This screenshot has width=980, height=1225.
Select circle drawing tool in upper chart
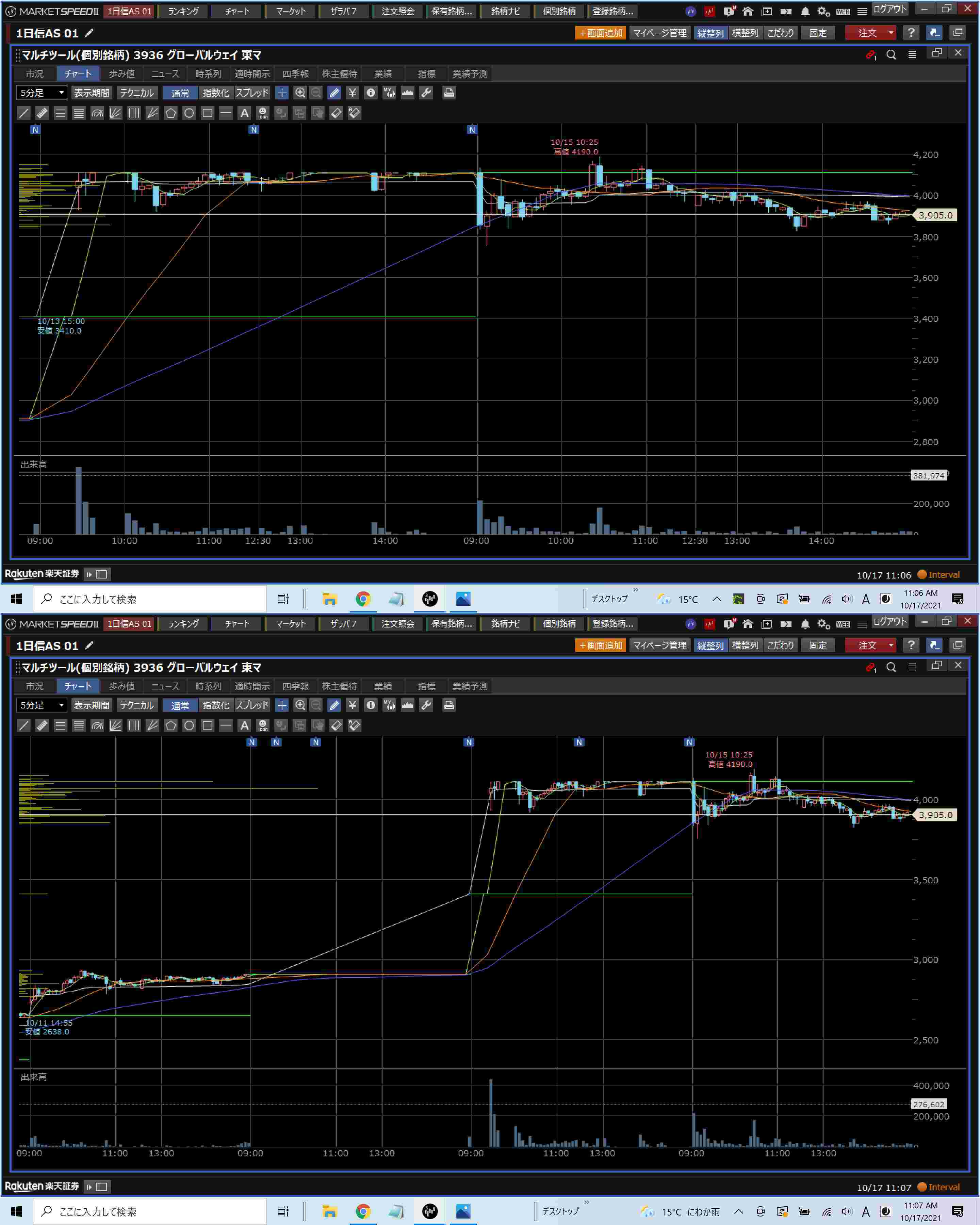click(x=189, y=113)
